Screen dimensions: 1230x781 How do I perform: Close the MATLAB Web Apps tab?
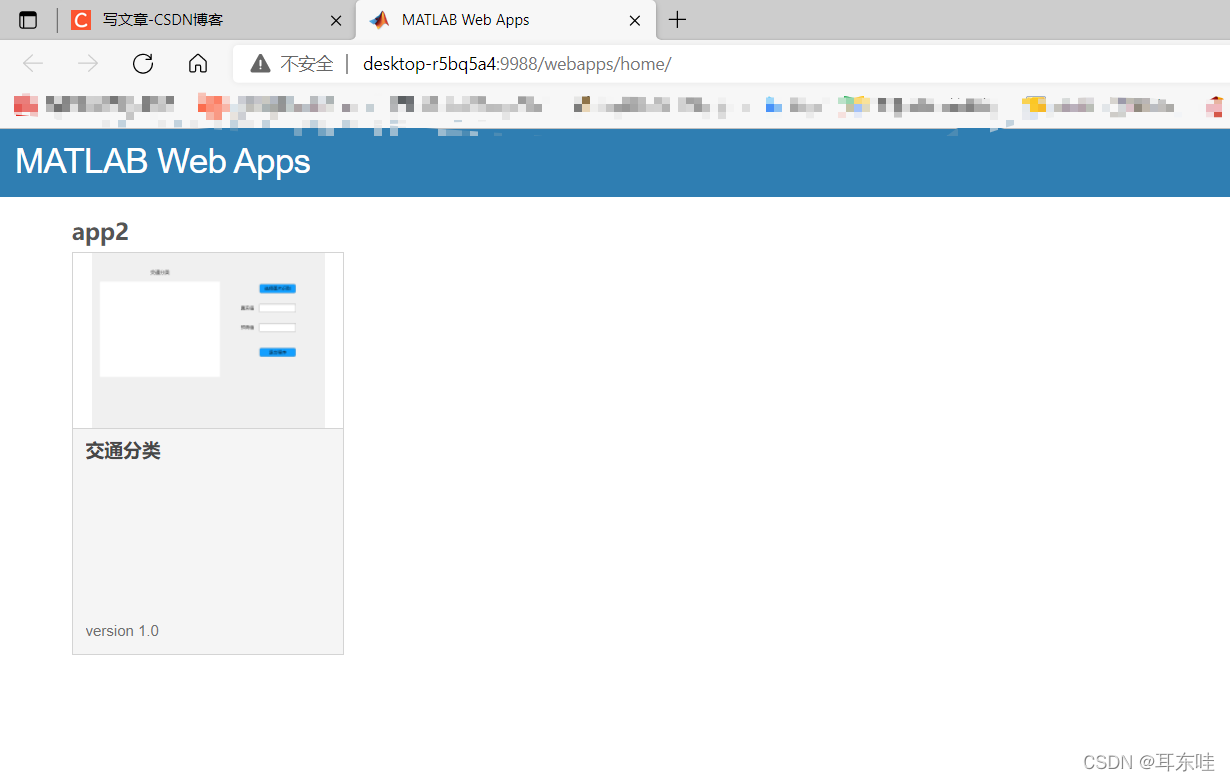pos(634,20)
